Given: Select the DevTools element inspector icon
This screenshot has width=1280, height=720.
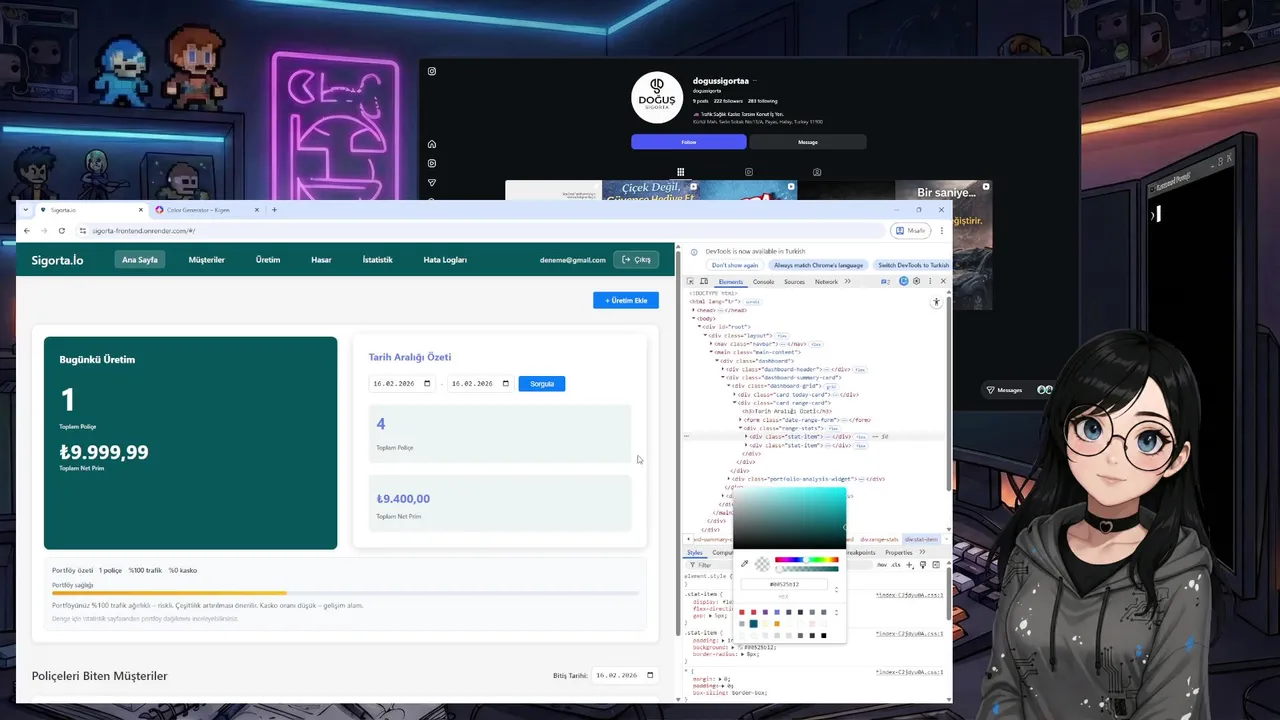Looking at the screenshot, I should coord(691,282).
